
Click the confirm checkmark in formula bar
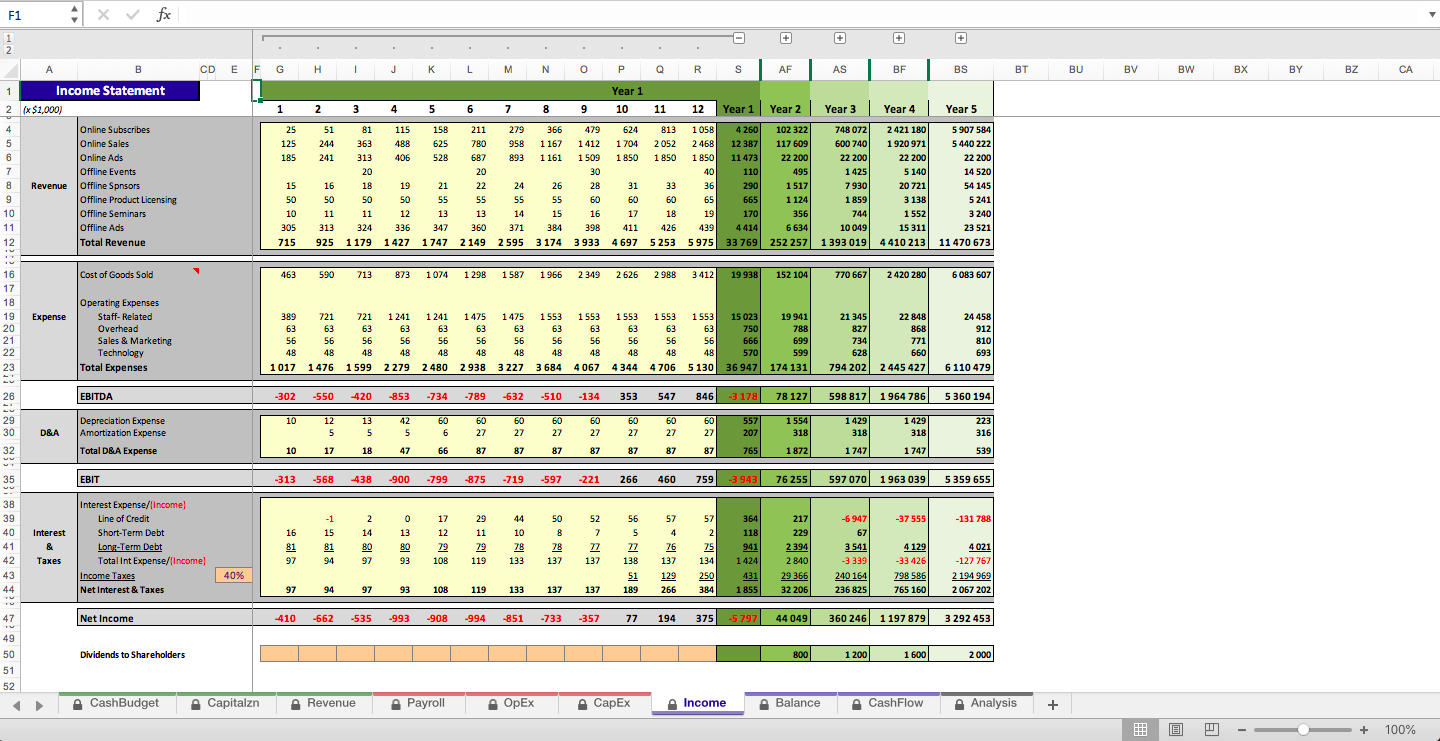point(133,15)
